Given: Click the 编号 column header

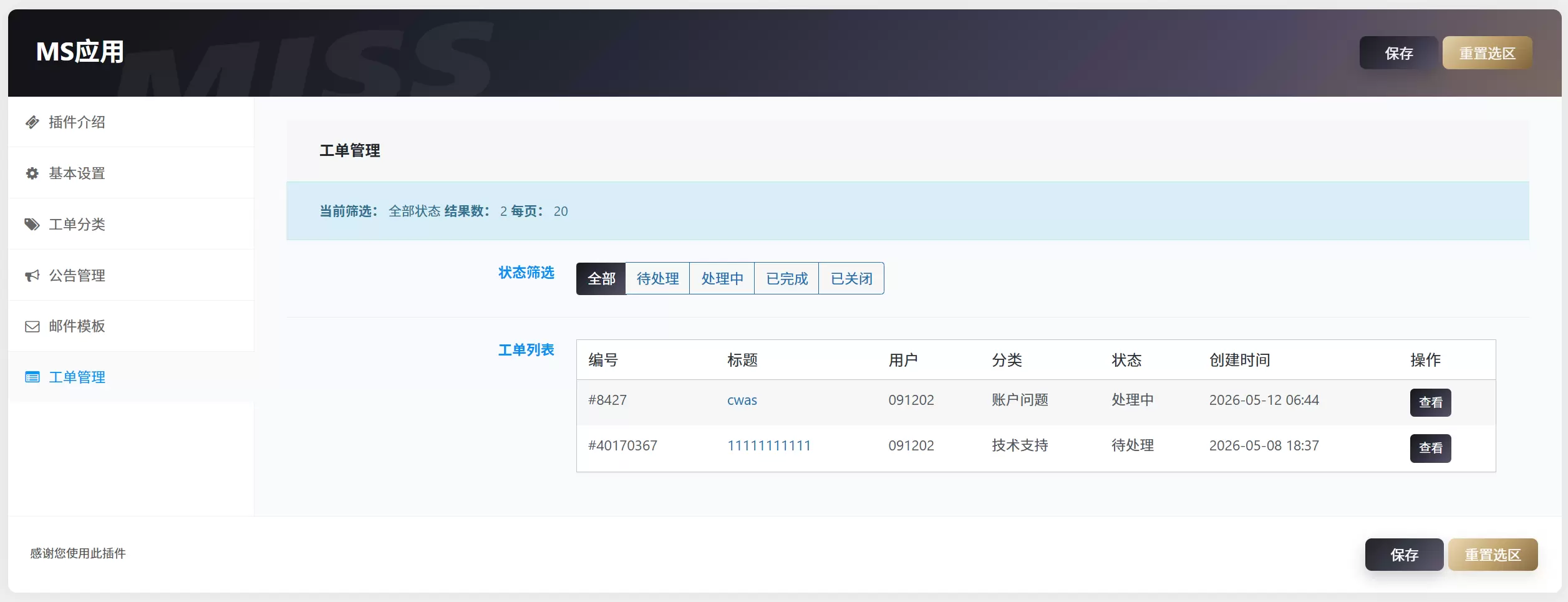Looking at the screenshot, I should coord(603,361).
